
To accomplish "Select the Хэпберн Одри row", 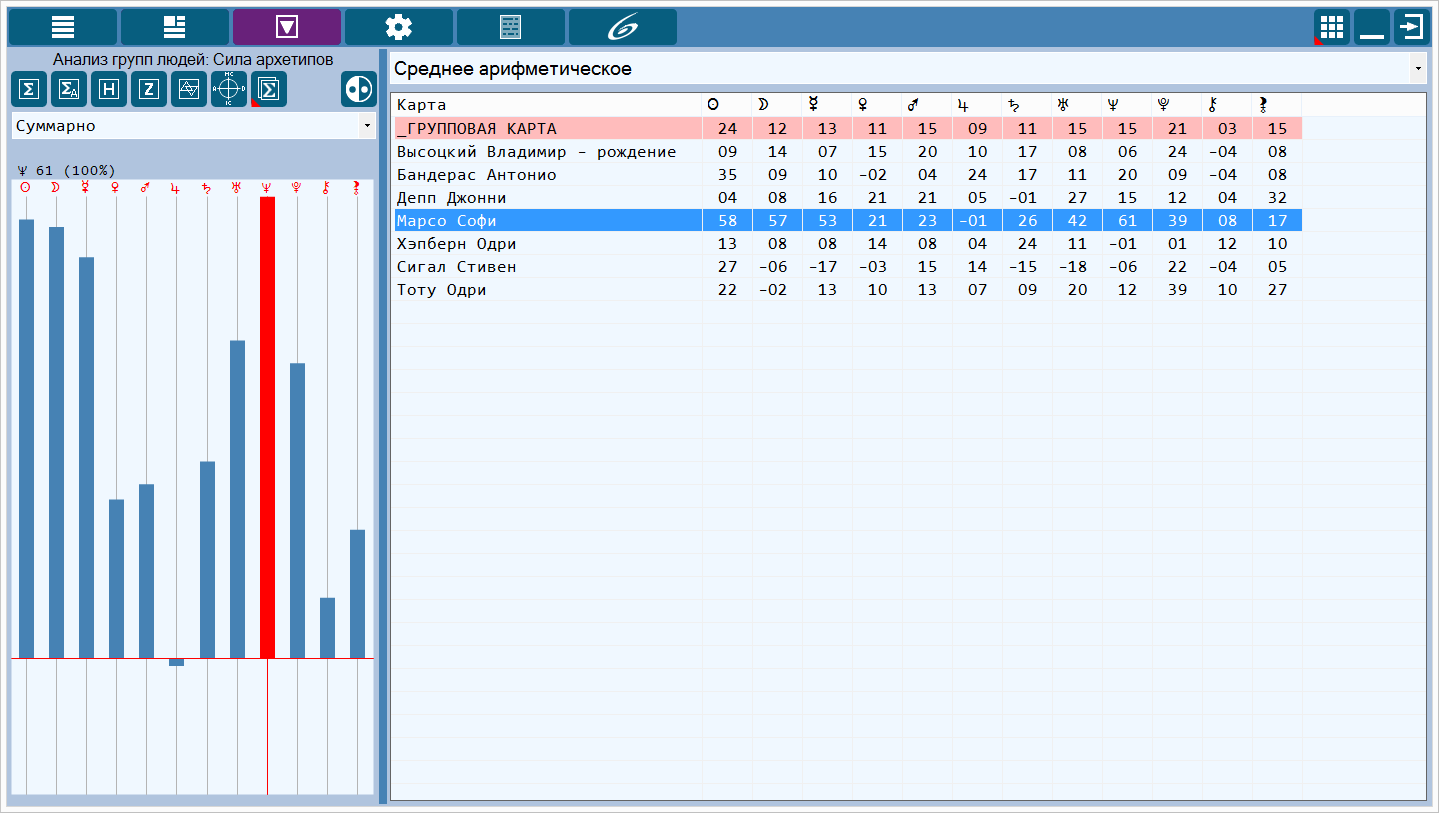I will [x=846, y=243].
